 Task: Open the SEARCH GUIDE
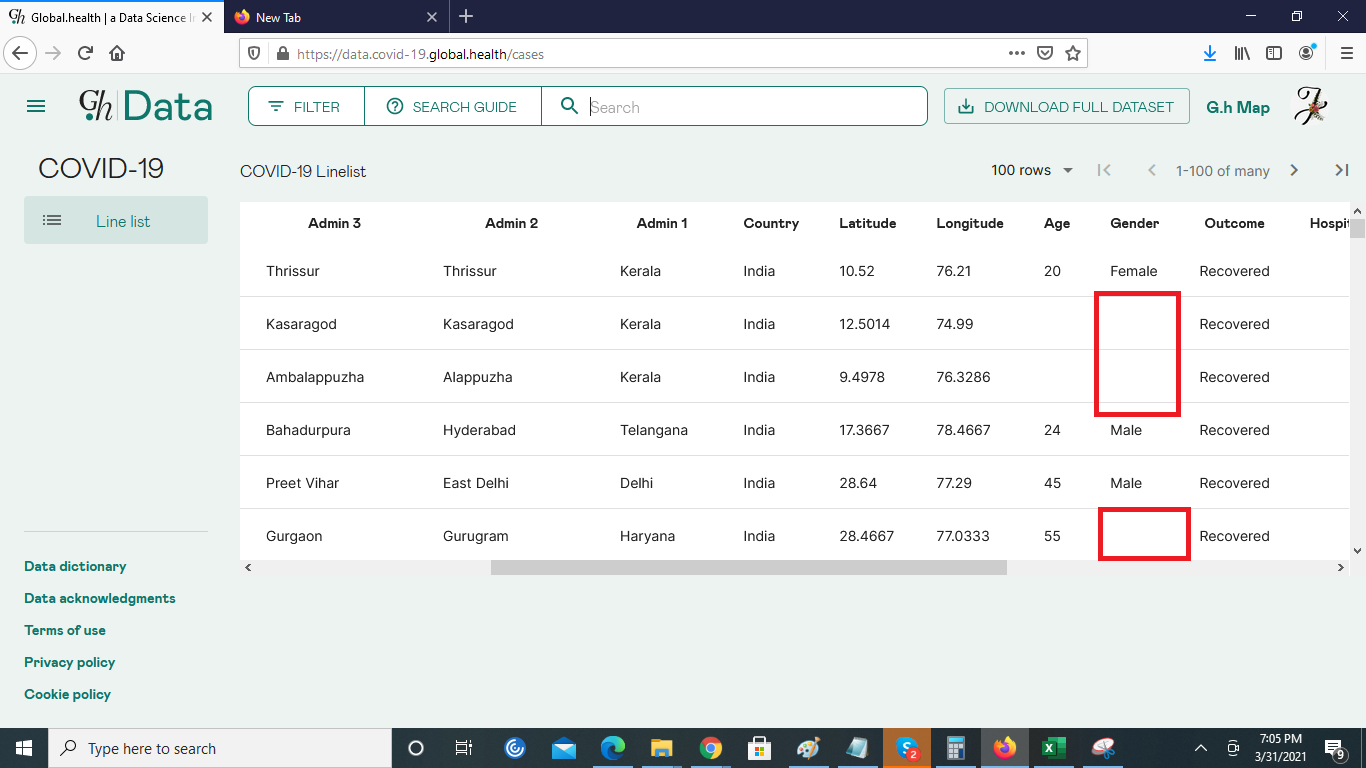[452, 107]
